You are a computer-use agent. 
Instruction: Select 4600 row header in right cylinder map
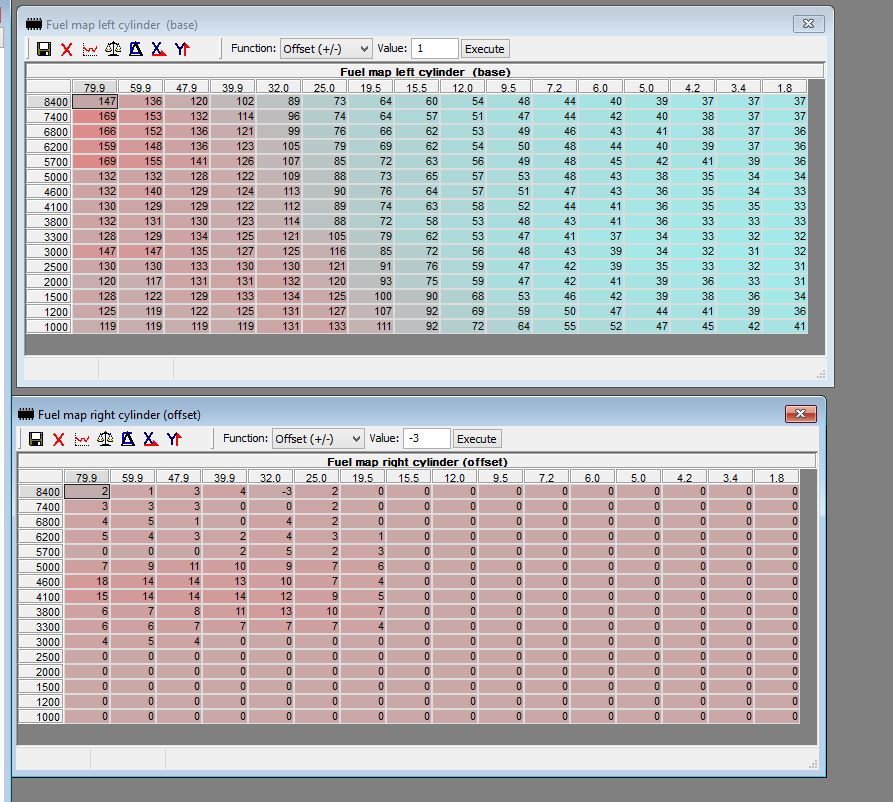pos(41,582)
